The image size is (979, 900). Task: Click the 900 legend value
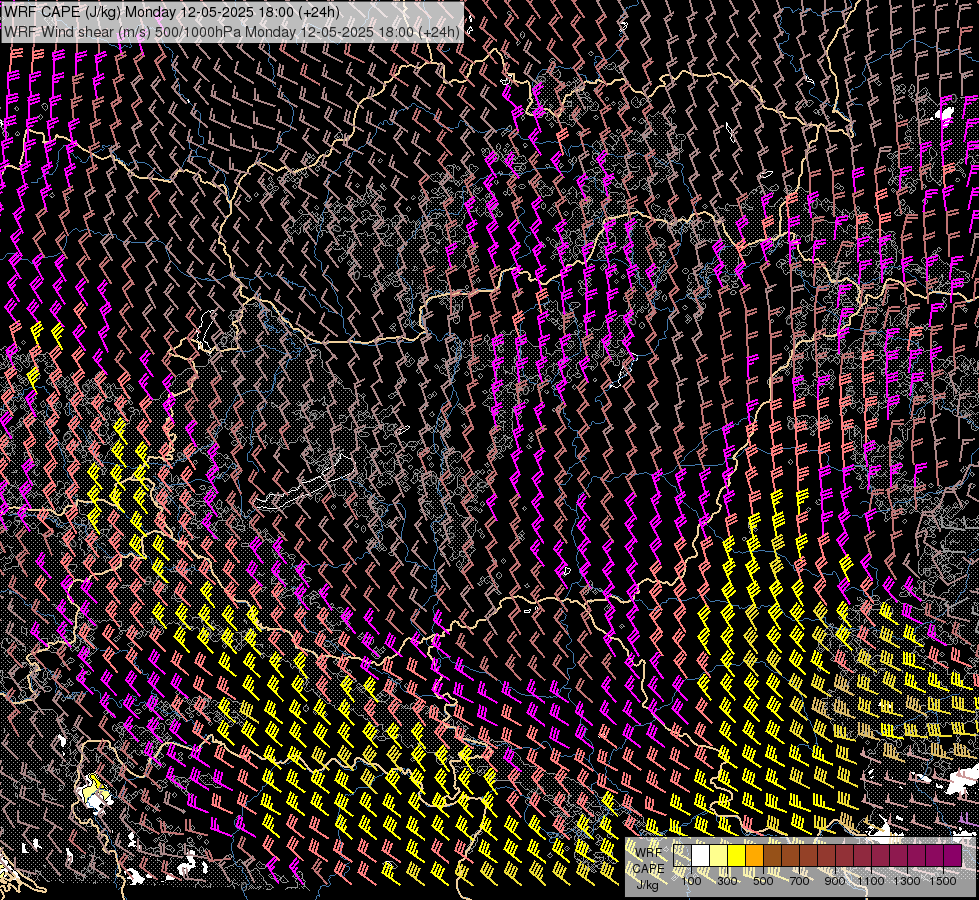pyautogui.click(x=835, y=881)
